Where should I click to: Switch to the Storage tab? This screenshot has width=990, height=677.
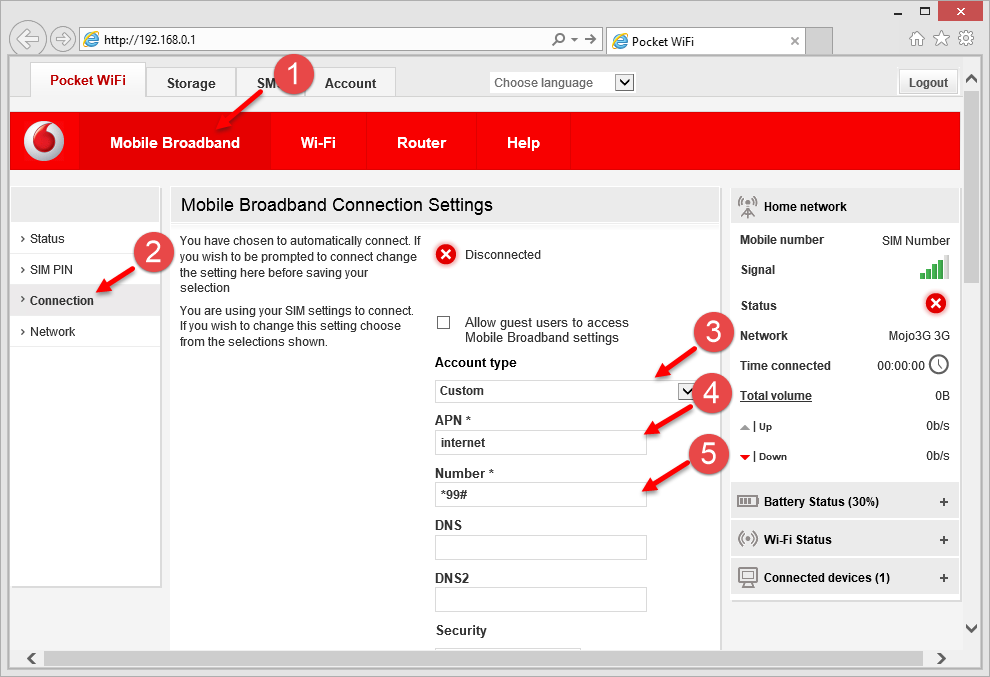click(191, 83)
